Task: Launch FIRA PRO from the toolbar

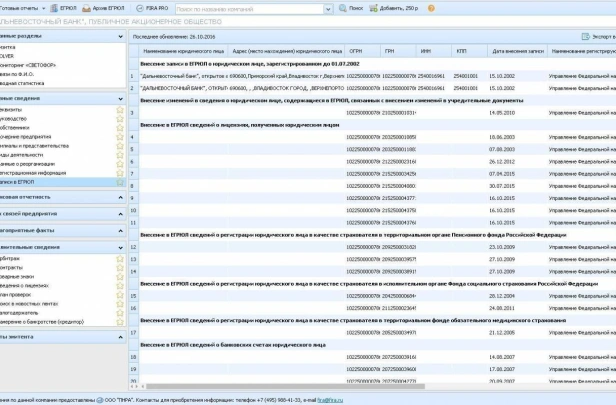Action: click(x=139, y=8)
